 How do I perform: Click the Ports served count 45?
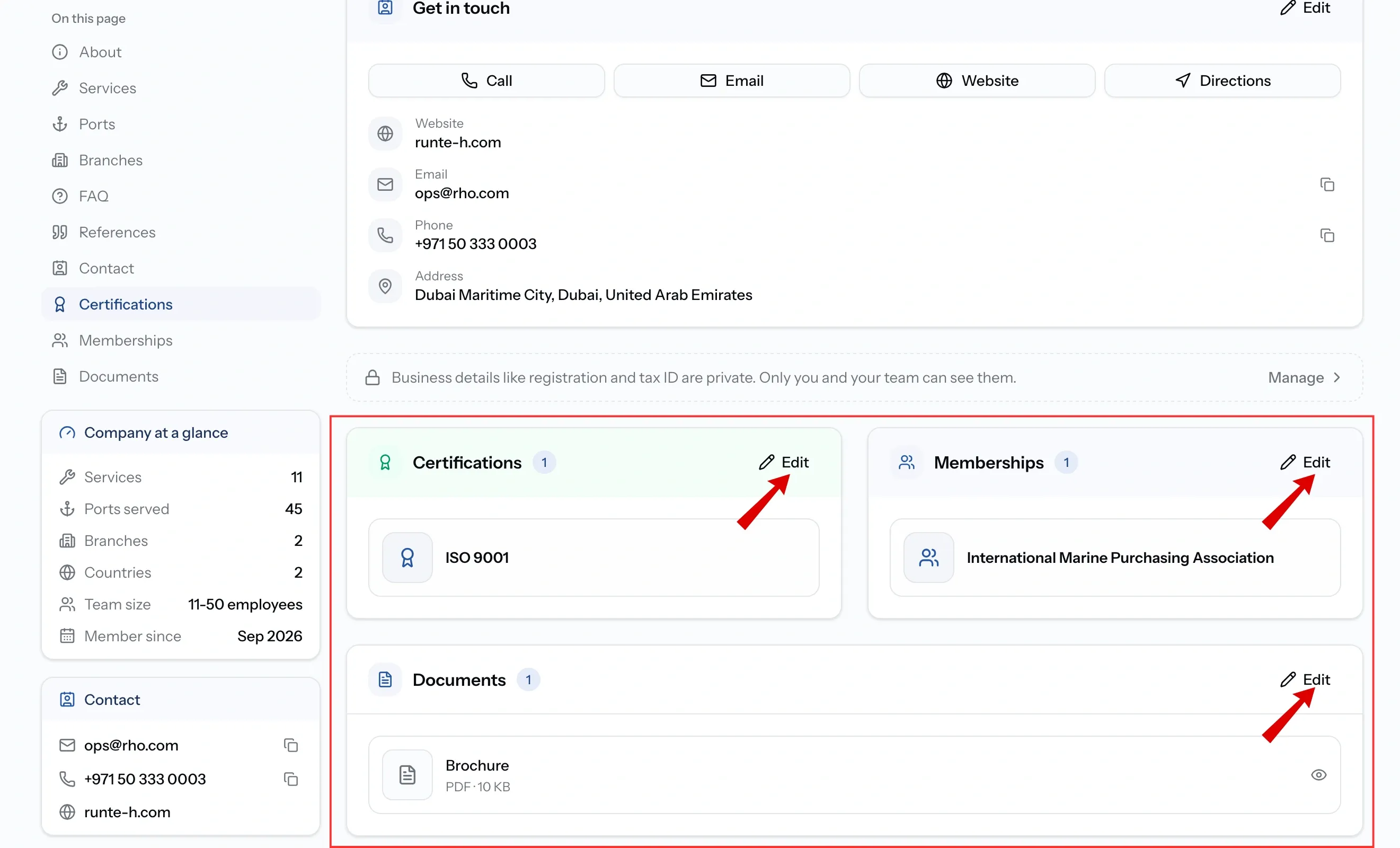(293, 509)
